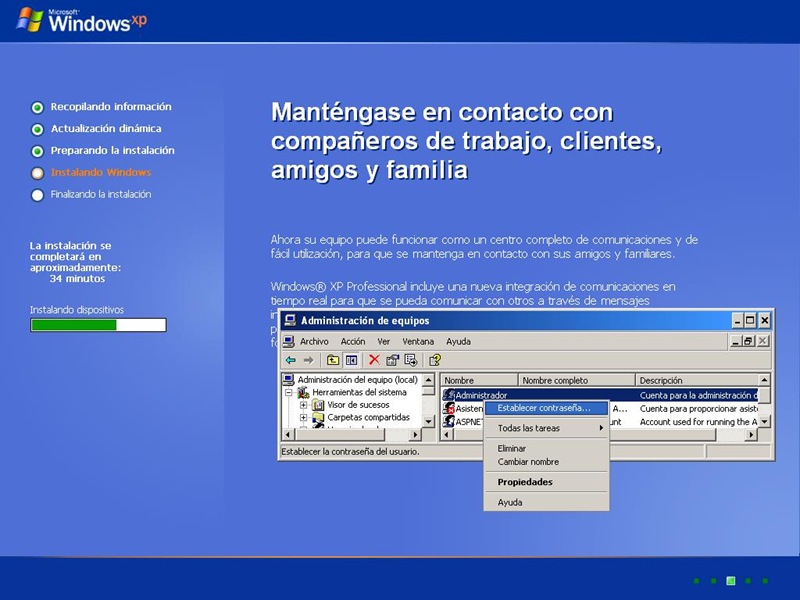Click the Finalizando la instalación setup step
The height and width of the screenshot is (600, 800).
pyautogui.click(x=101, y=194)
